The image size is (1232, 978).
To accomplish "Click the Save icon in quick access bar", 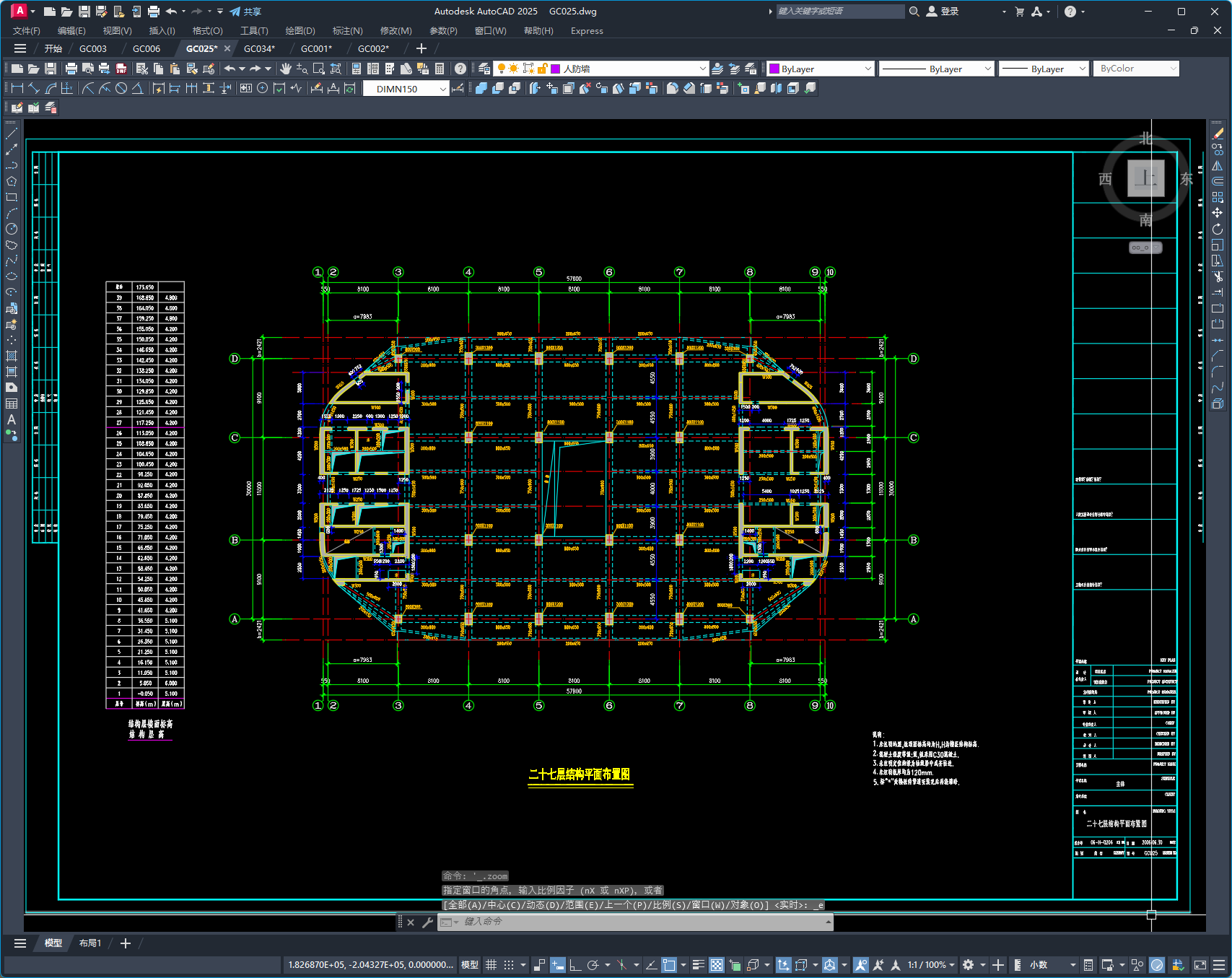I will (x=84, y=12).
